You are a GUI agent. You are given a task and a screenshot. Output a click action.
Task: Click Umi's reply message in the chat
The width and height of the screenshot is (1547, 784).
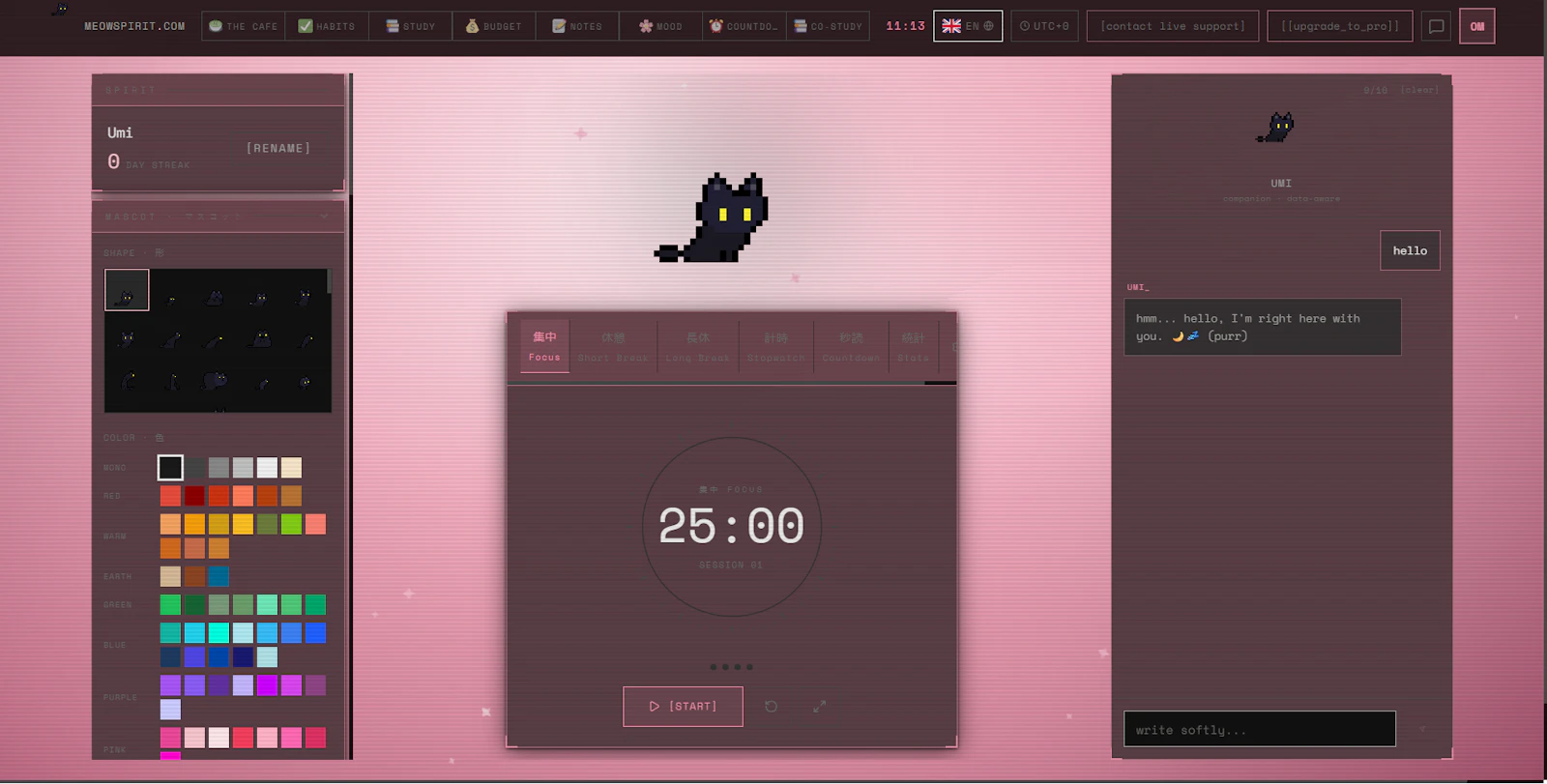[1262, 327]
